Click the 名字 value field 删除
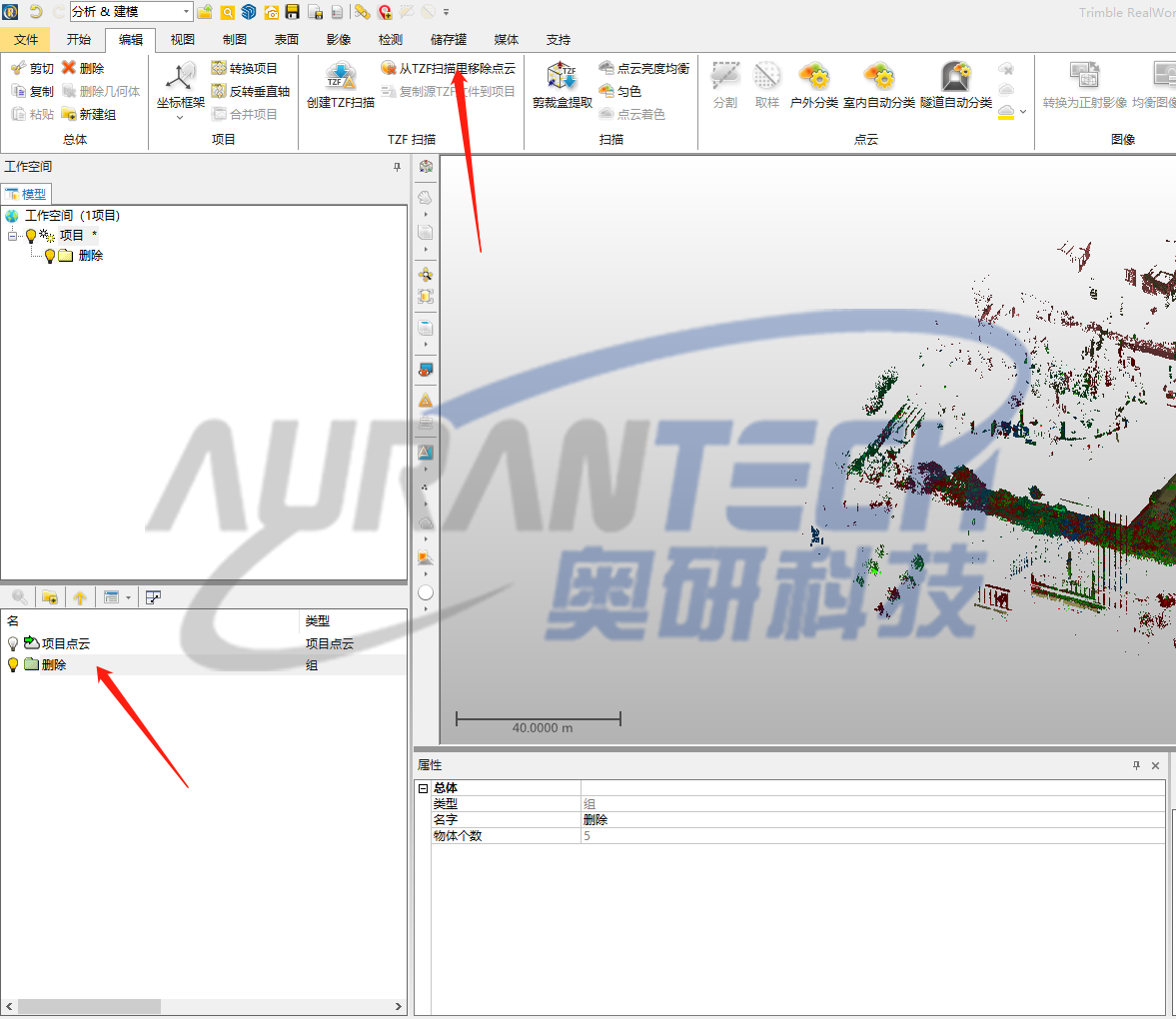The image size is (1176, 1019). pos(873,819)
